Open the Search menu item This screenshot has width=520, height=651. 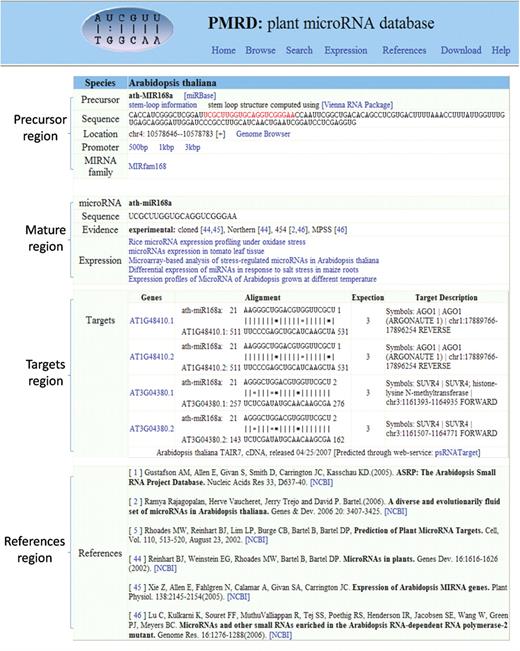click(x=299, y=50)
